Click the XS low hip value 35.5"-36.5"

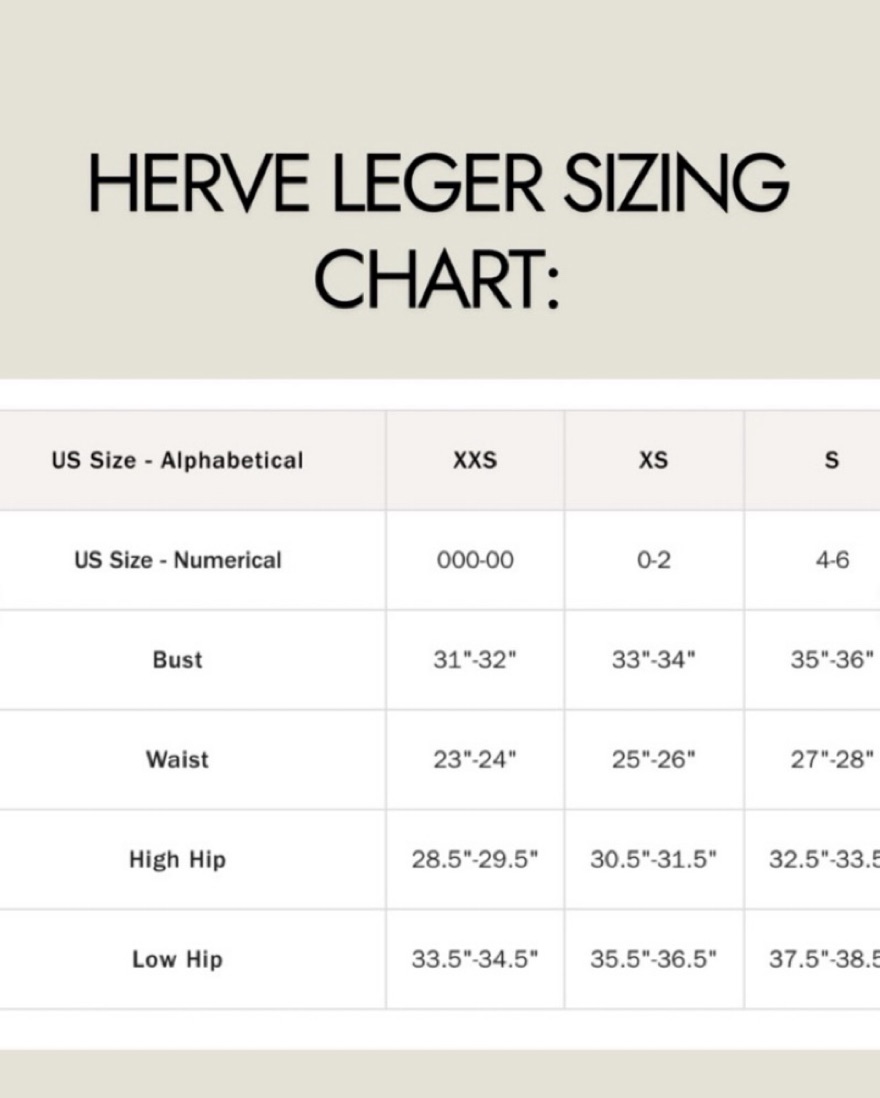point(653,959)
